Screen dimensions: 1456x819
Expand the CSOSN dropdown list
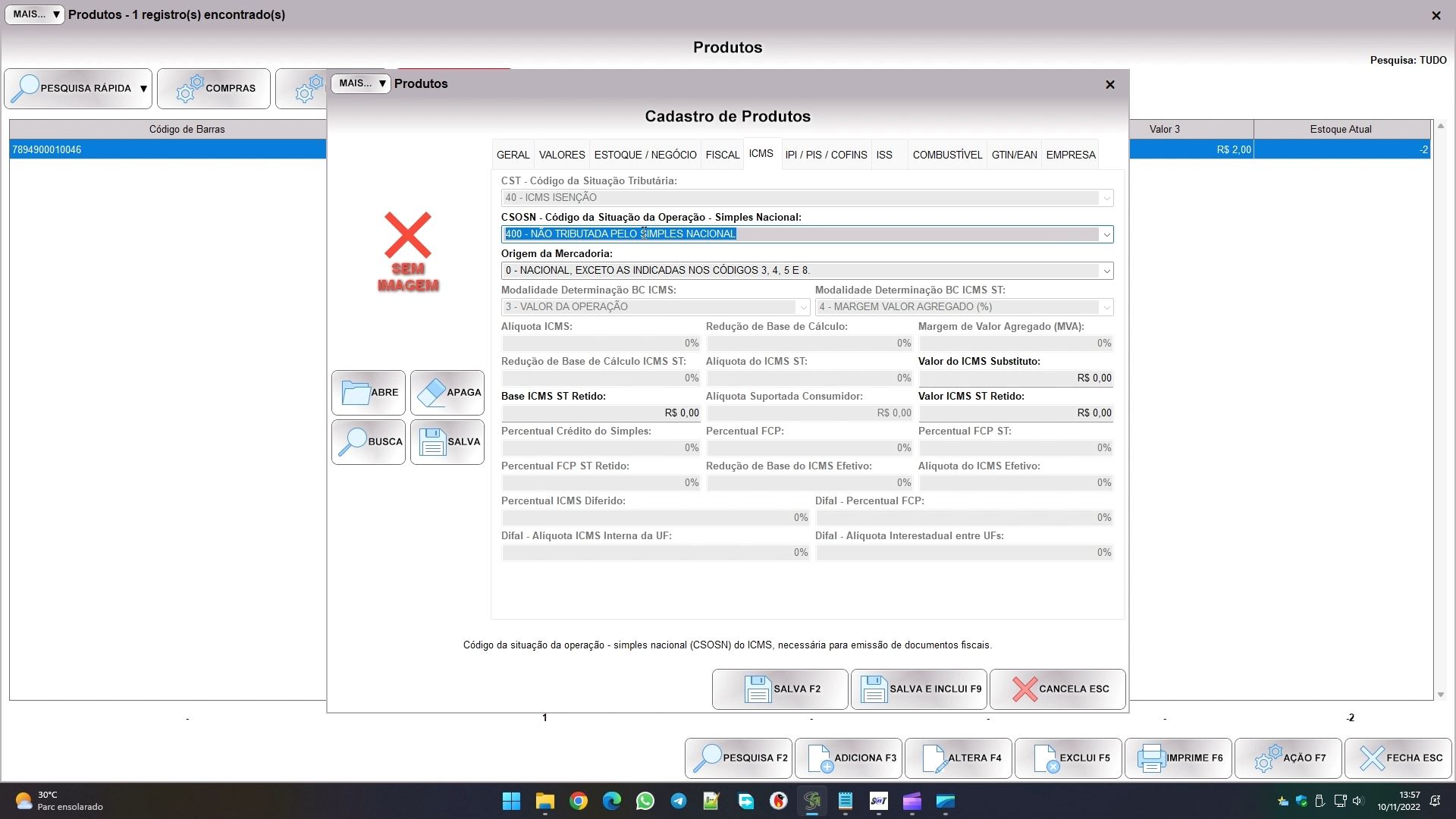tap(1106, 234)
